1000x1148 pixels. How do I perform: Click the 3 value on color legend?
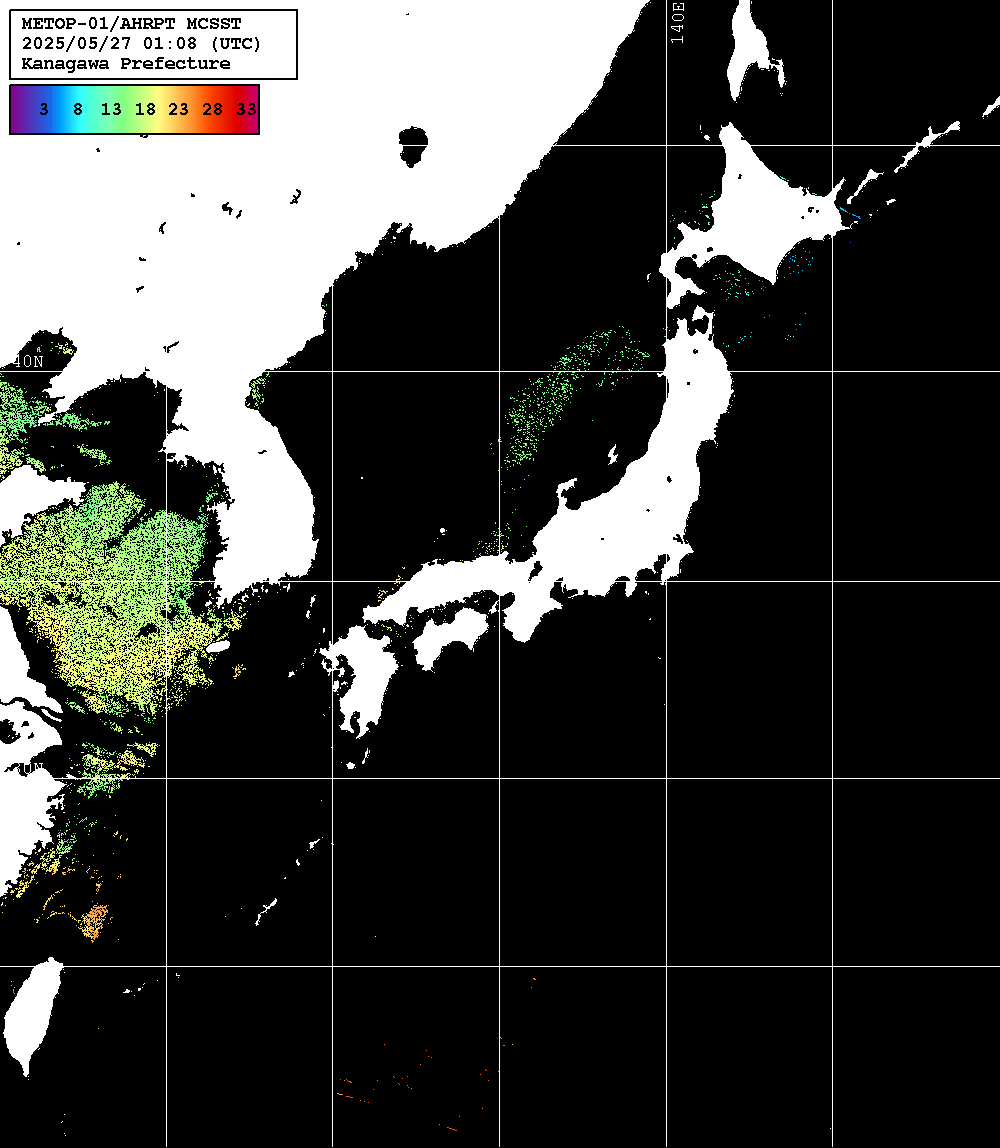44,110
